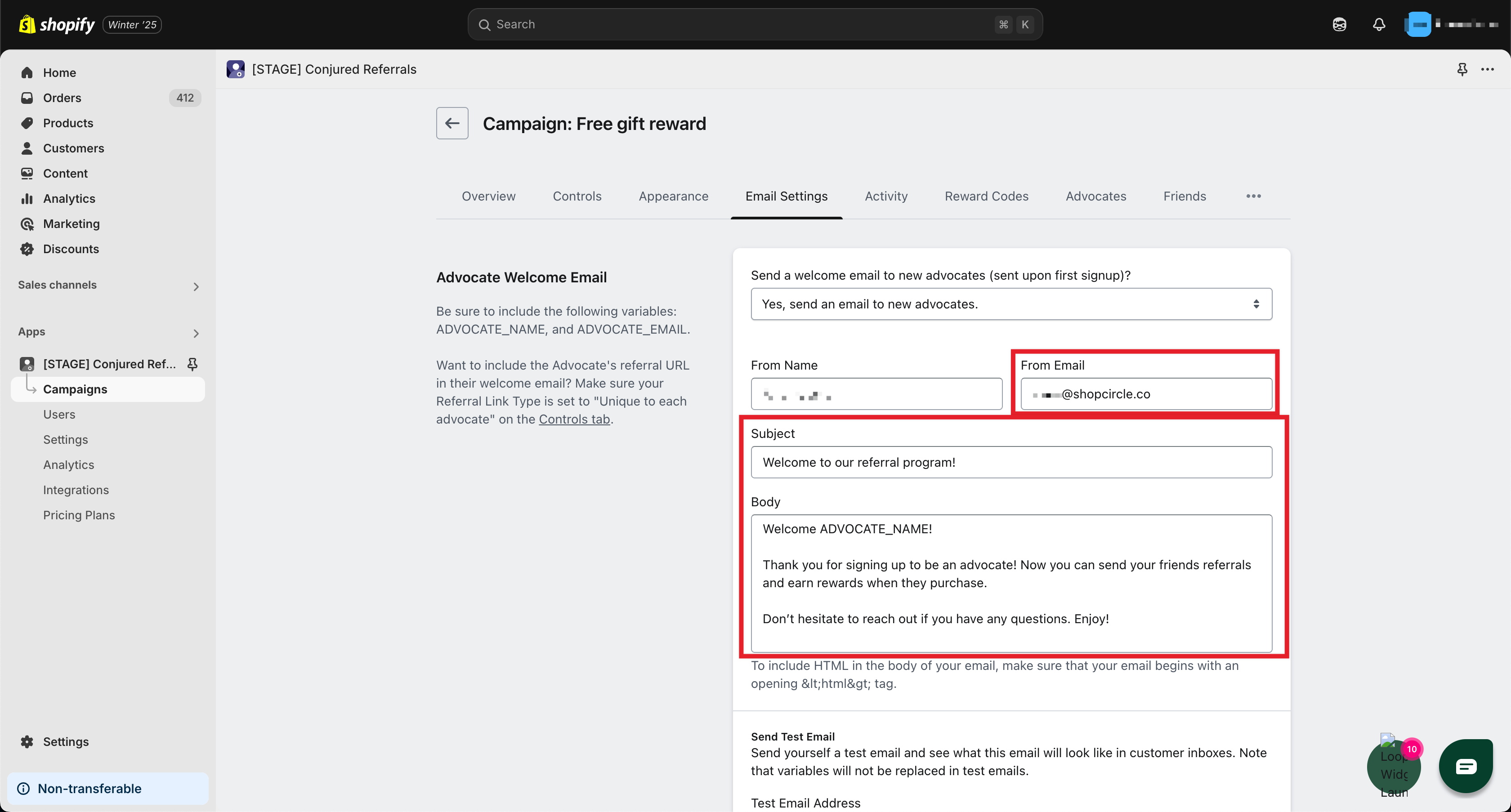Unpin Conjured Referrals in the sidebar
The image size is (1511, 812).
[x=192, y=364]
